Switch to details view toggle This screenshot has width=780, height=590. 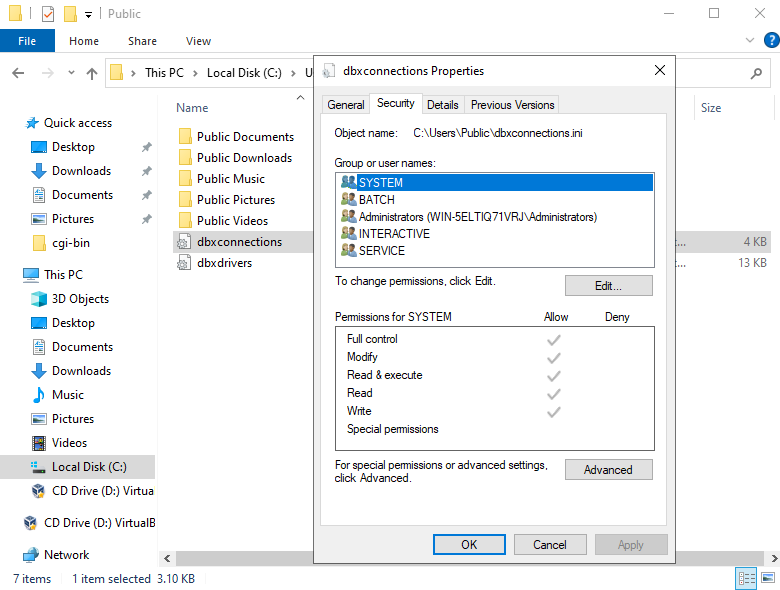[746, 578]
